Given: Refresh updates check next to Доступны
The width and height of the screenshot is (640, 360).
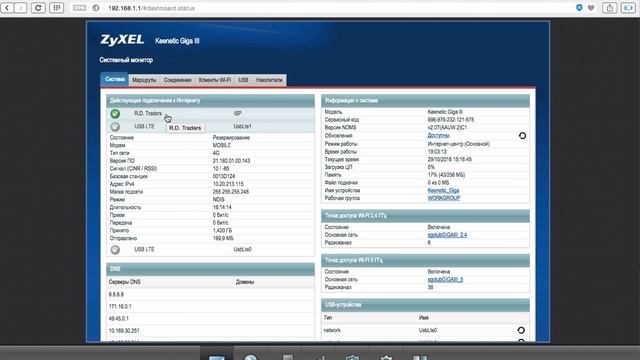Looking at the screenshot, I should point(522,136).
